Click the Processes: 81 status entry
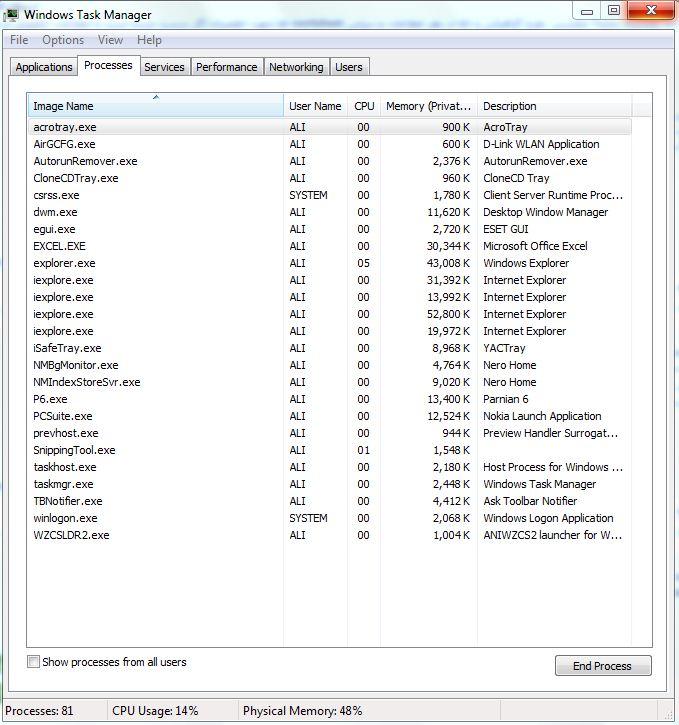The height and width of the screenshot is (725, 679). [x=39, y=711]
